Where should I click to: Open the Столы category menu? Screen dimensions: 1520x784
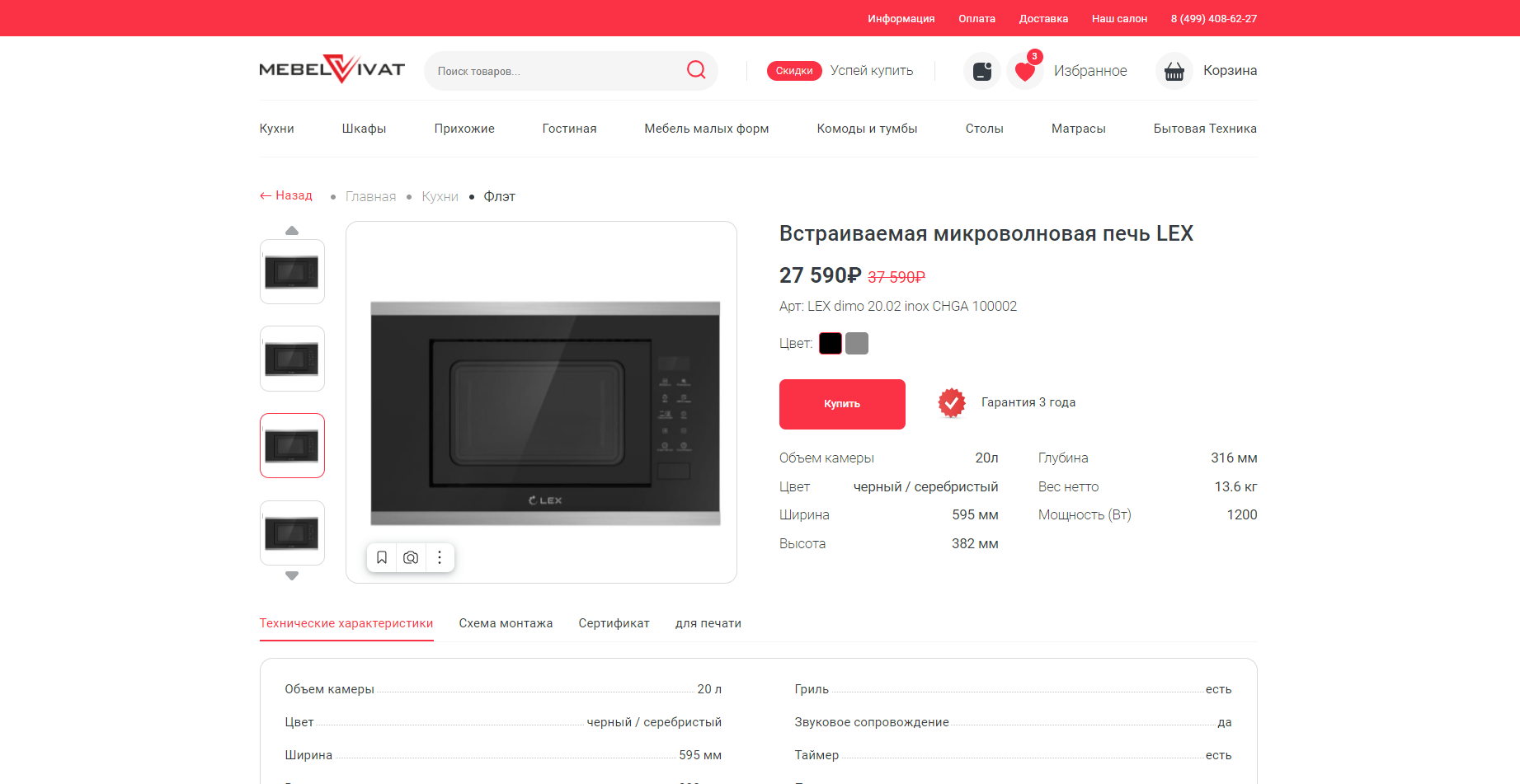984,129
